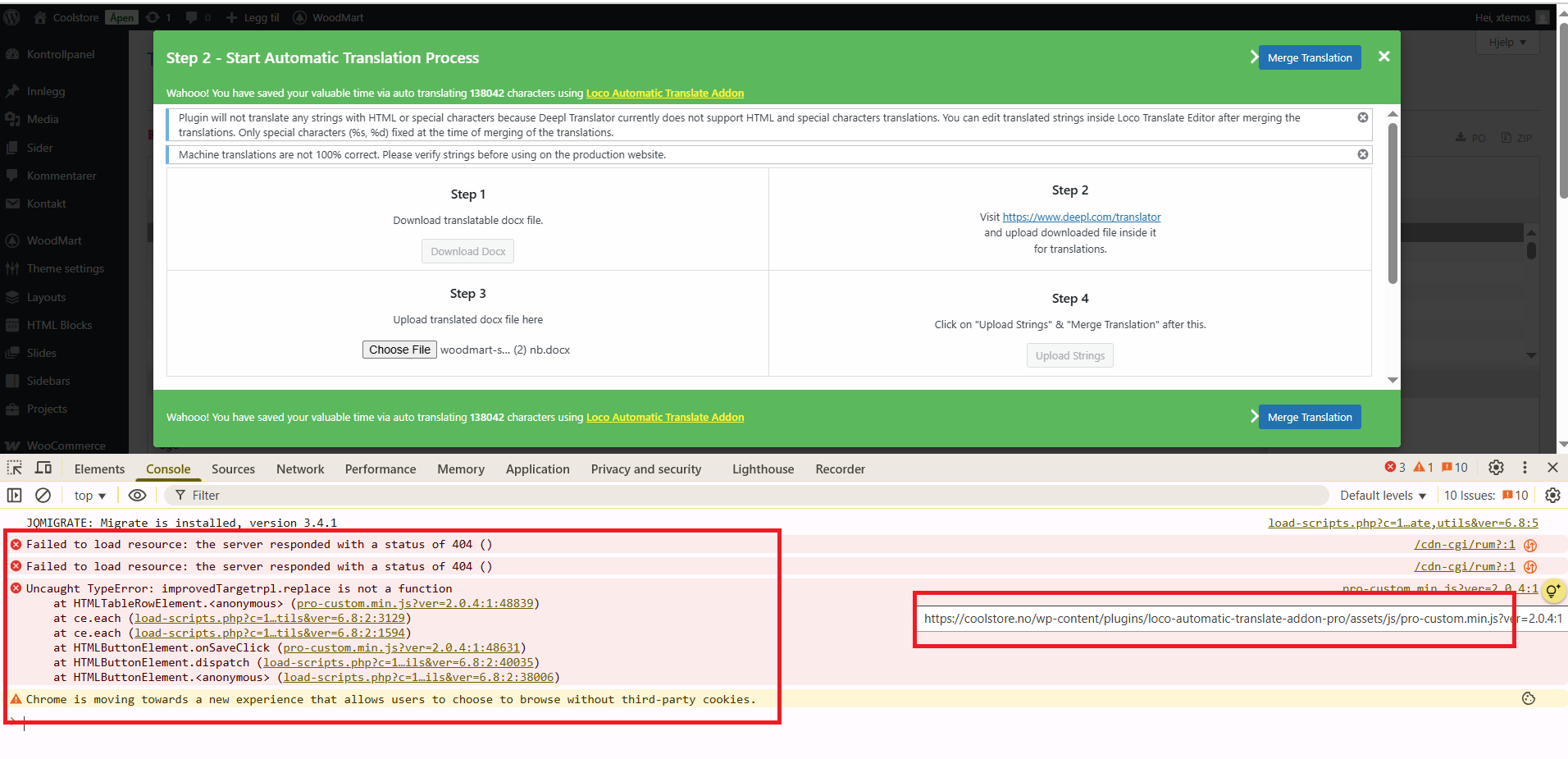Click the modal's vertical scrollbar thumb
This screenshot has width=1568, height=759.
1393,203
